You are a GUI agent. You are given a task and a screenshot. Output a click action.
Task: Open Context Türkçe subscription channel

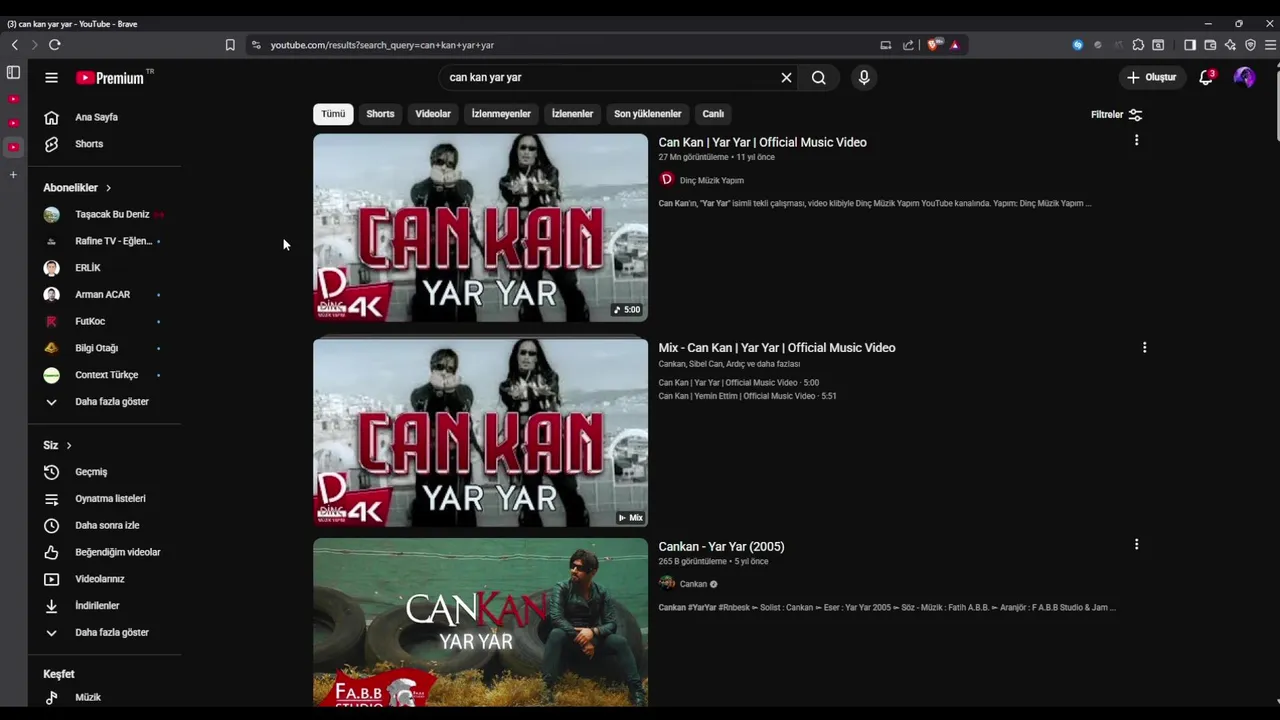coord(104,375)
